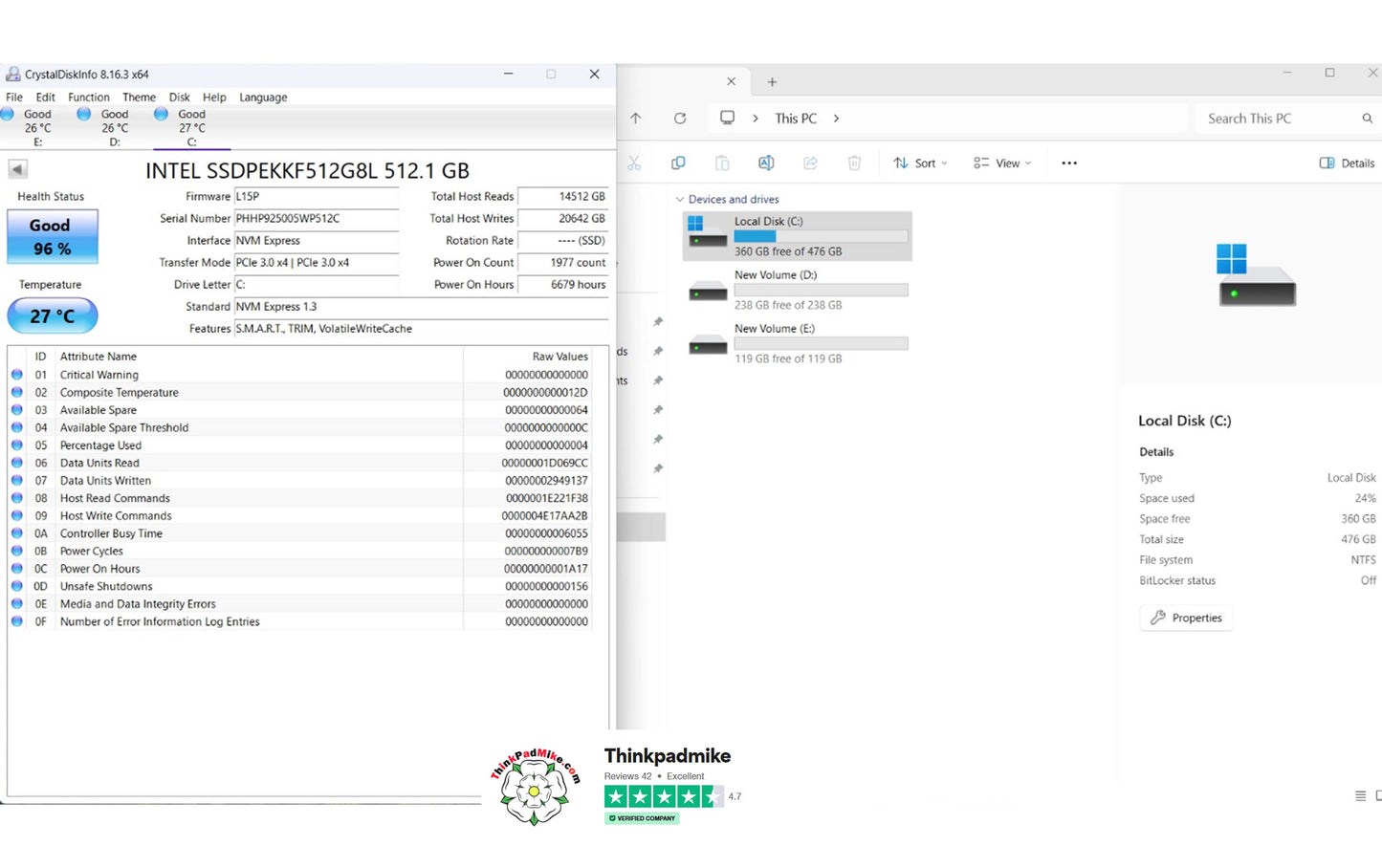Viewport: 1382px width, 868px height.
Task: Click the Copy toolbar icon
Action: pyautogui.click(x=678, y=163)
